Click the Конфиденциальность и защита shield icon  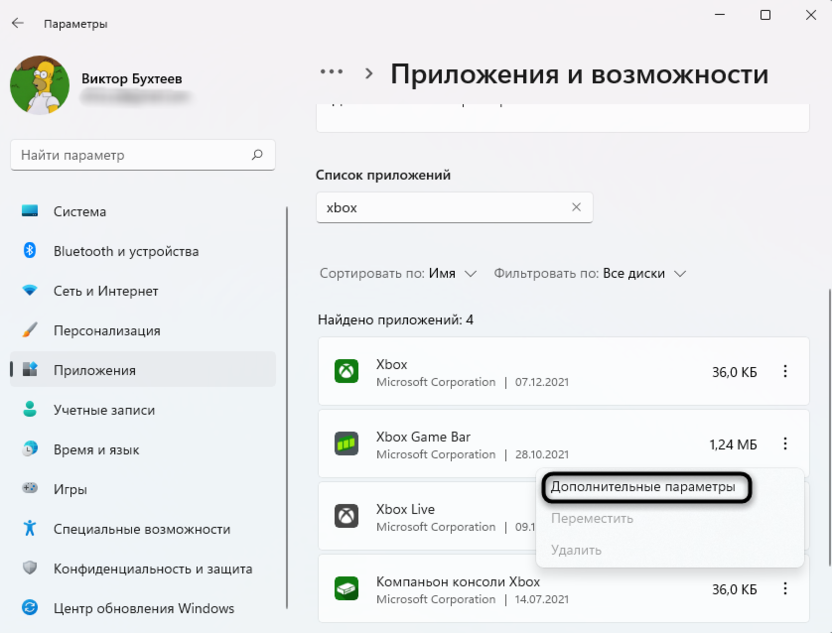(30, 568)
